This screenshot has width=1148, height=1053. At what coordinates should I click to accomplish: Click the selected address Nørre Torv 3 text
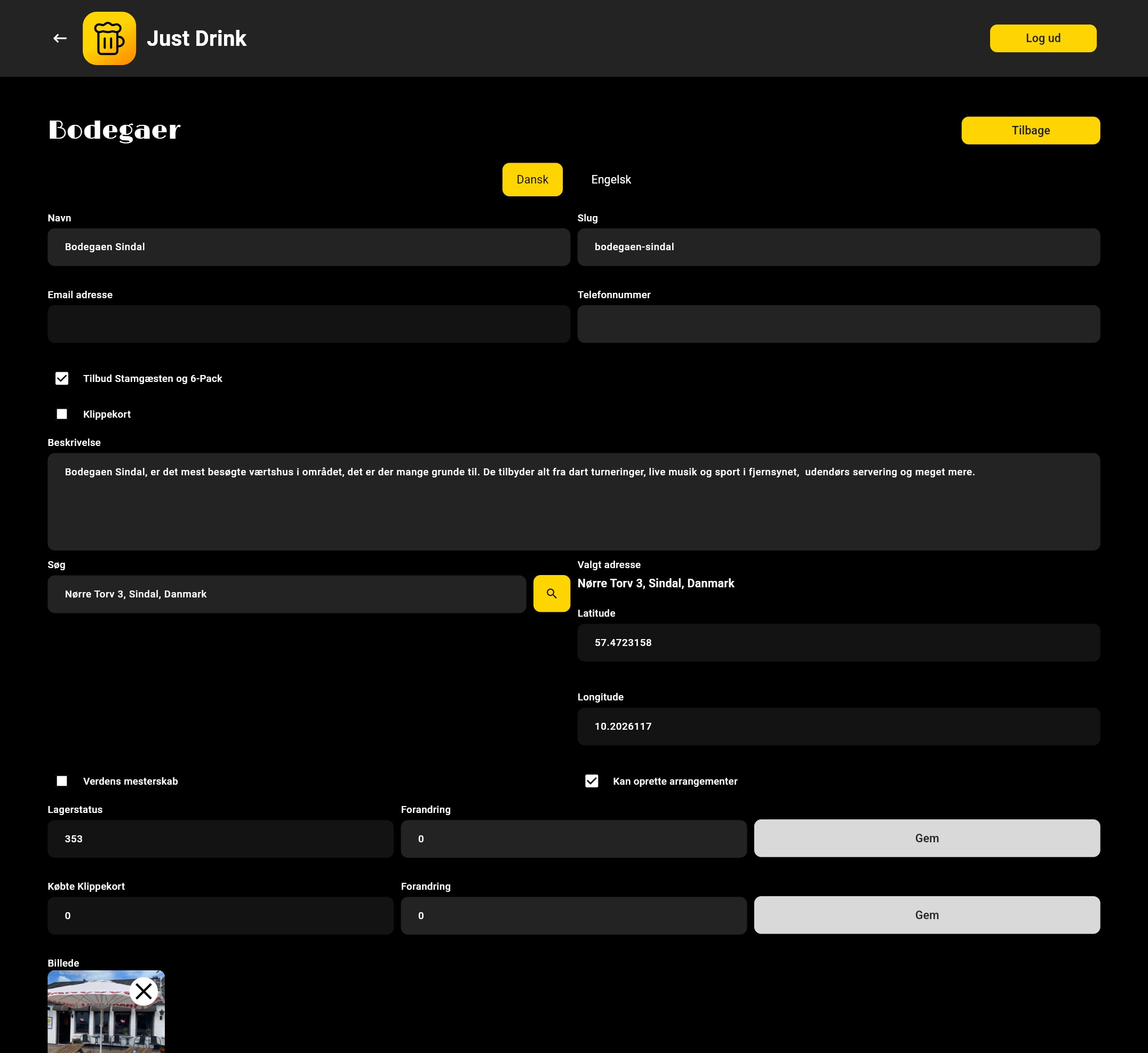point(655,583)
